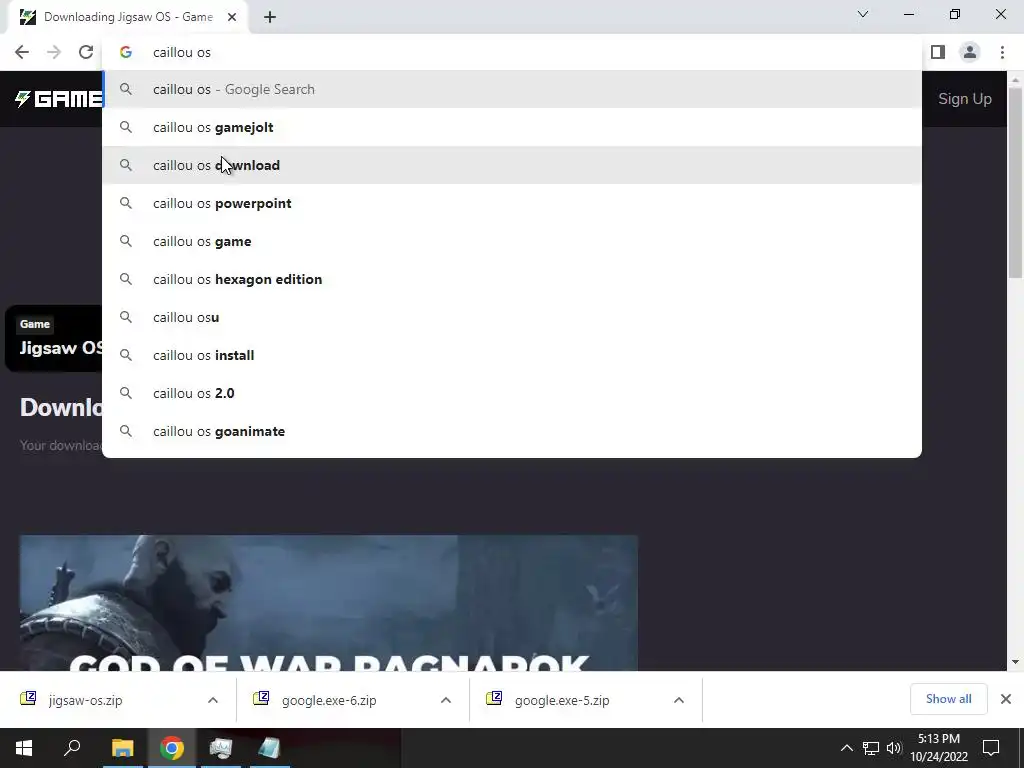1024x768 pixels.
Task: Open the monitor app taskbar icon
Action: tap(221, 748)
